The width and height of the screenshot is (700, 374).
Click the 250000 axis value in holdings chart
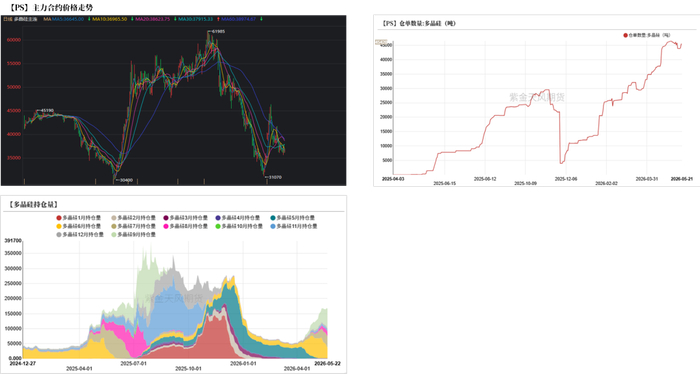(13, 283)
